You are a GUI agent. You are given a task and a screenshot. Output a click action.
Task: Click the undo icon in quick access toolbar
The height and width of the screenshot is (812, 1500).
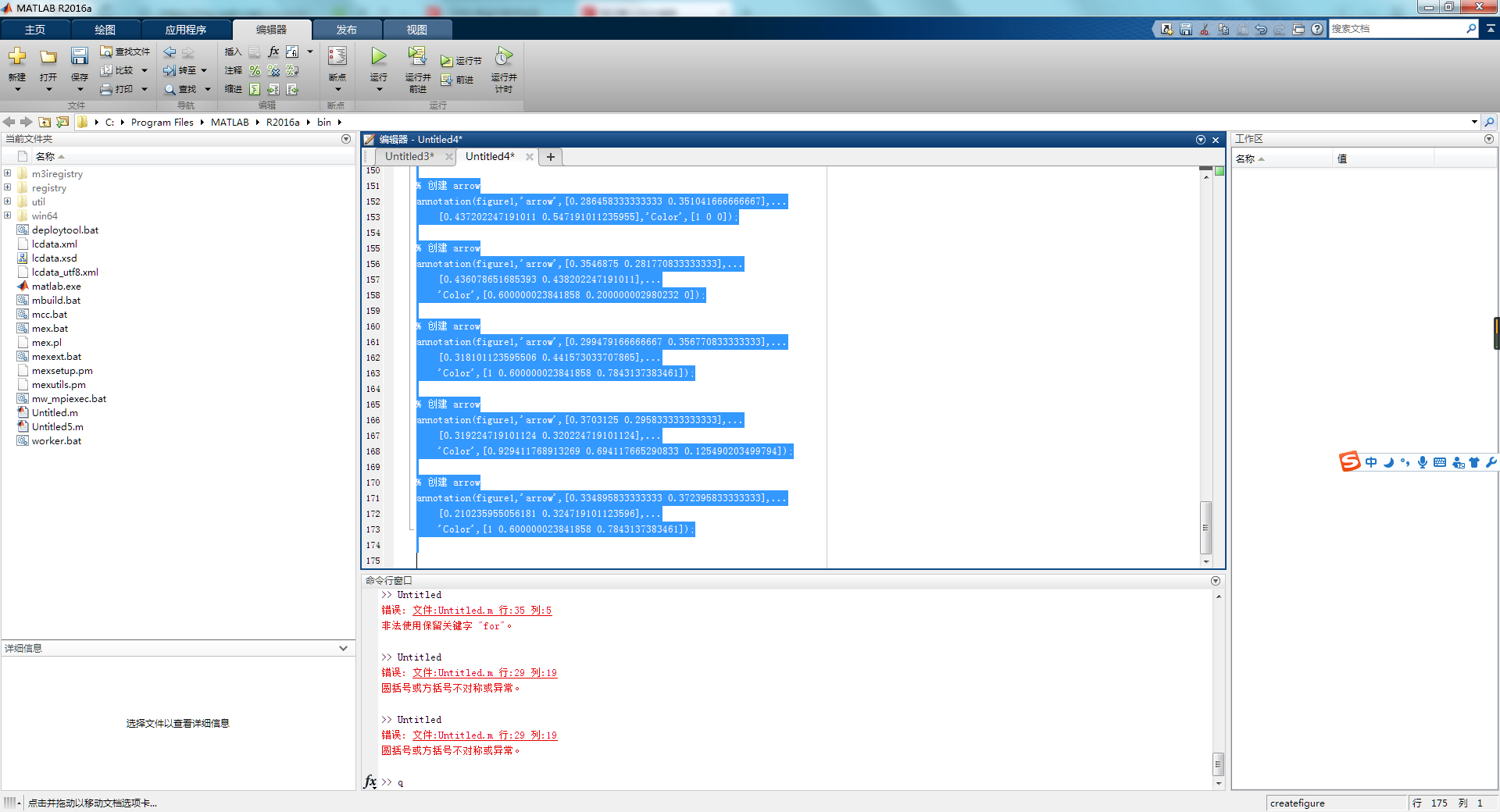coord(1261,29)
